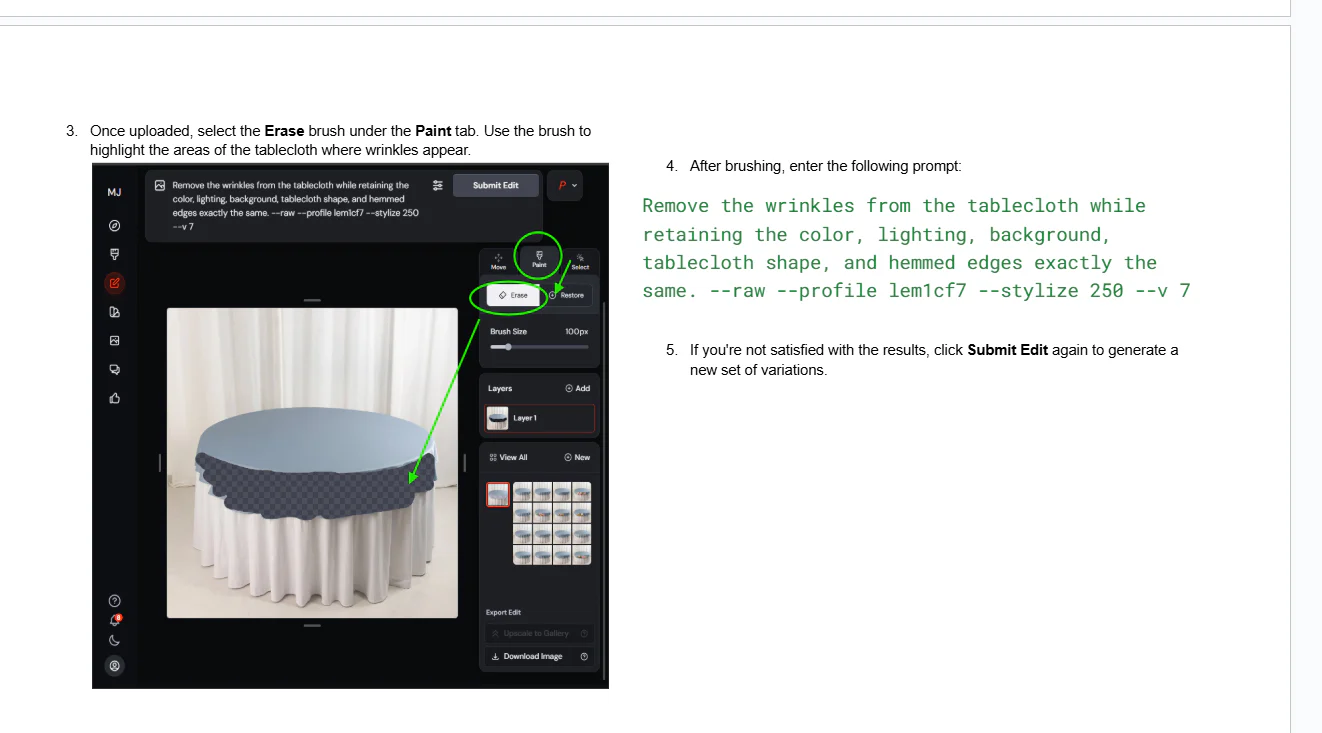This screenshot has width=1322, height=733.
Task: Open the Explore compass icon in sidebar
Action: pyautogui.click(x=114, y=226)
